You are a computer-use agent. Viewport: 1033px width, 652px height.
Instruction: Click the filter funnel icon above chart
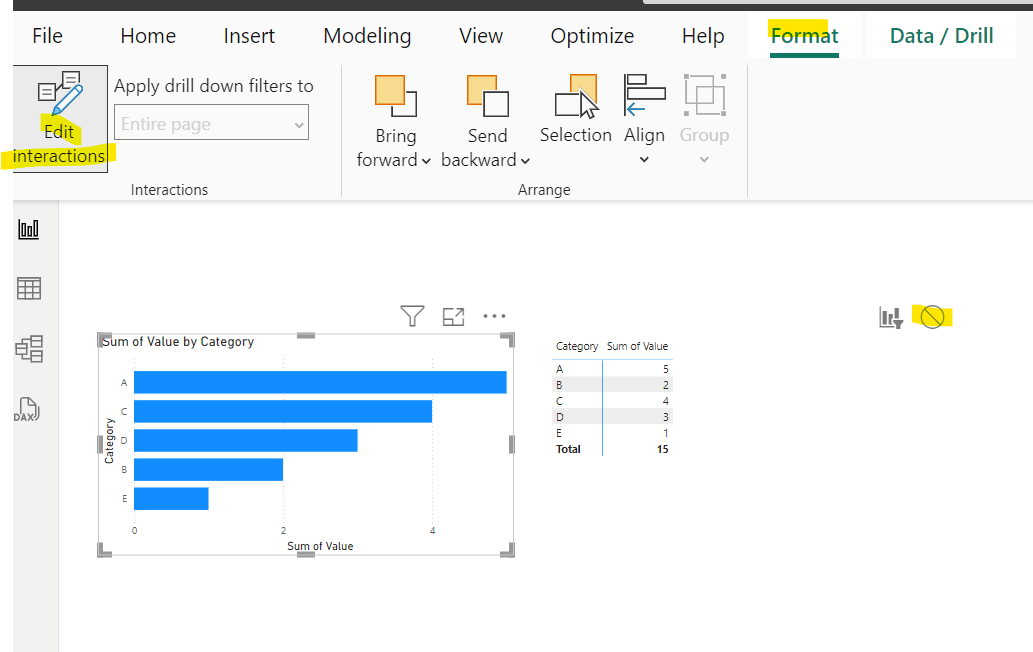(x=412, y=316)
